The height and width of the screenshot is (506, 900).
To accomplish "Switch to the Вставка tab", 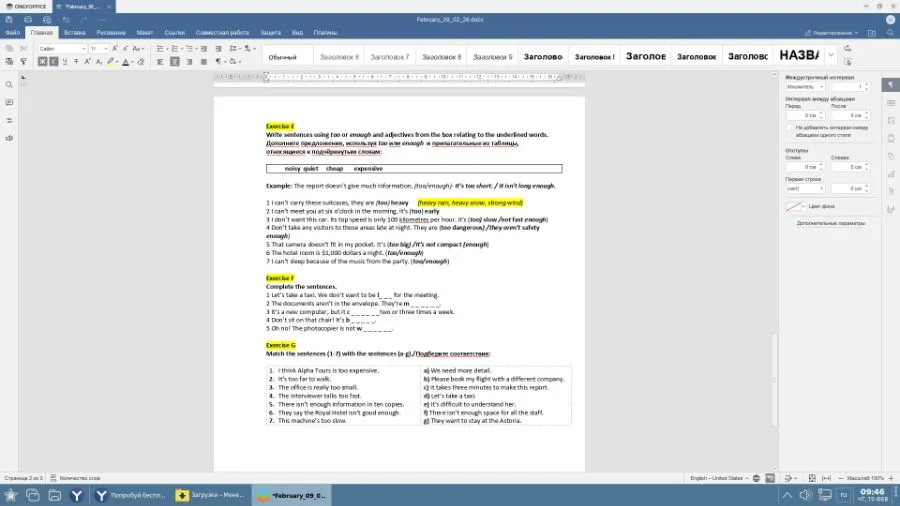I will 75,33.
